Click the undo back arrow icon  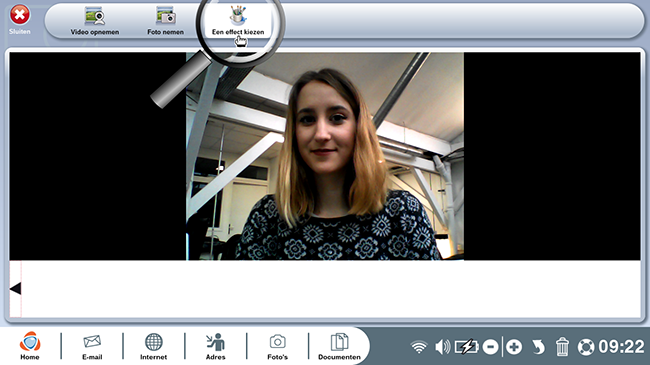click(x=538, y=347)
